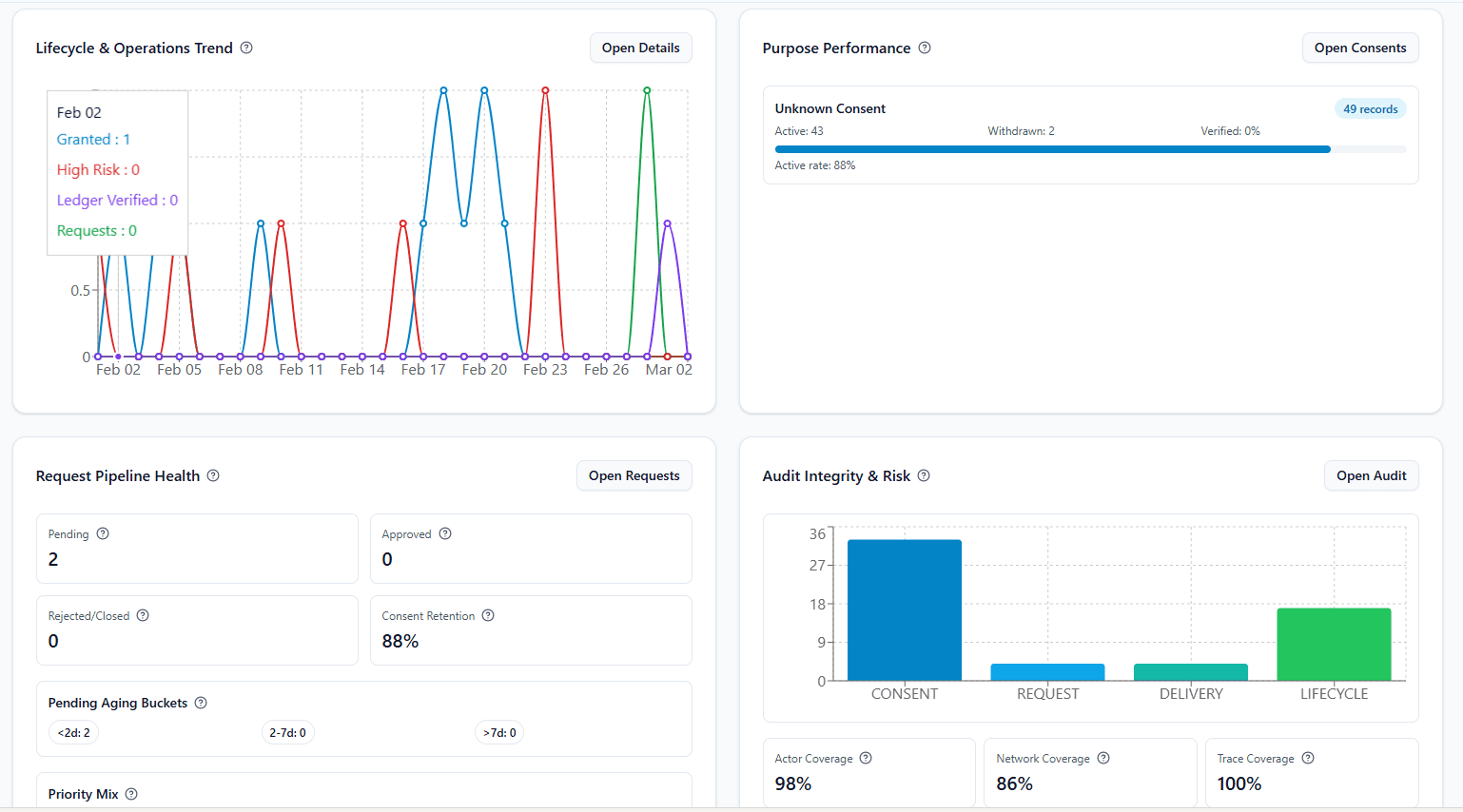Click the Open Audit button
Screen dimensions: 1463x812
(1371, 475)
